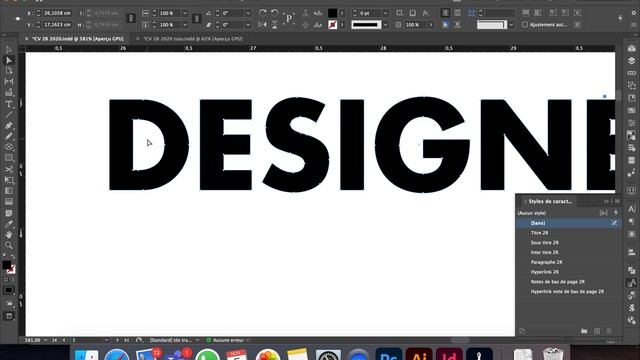
Task: Select the Type tool
Action: coord(9,104)
